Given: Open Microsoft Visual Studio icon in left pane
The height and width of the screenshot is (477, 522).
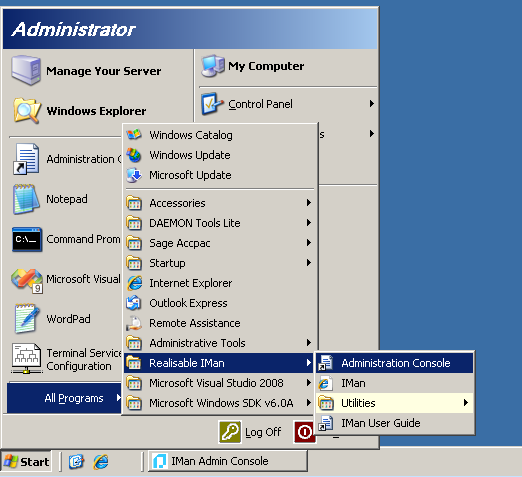Looking at the screenshot, I should 27,280.
